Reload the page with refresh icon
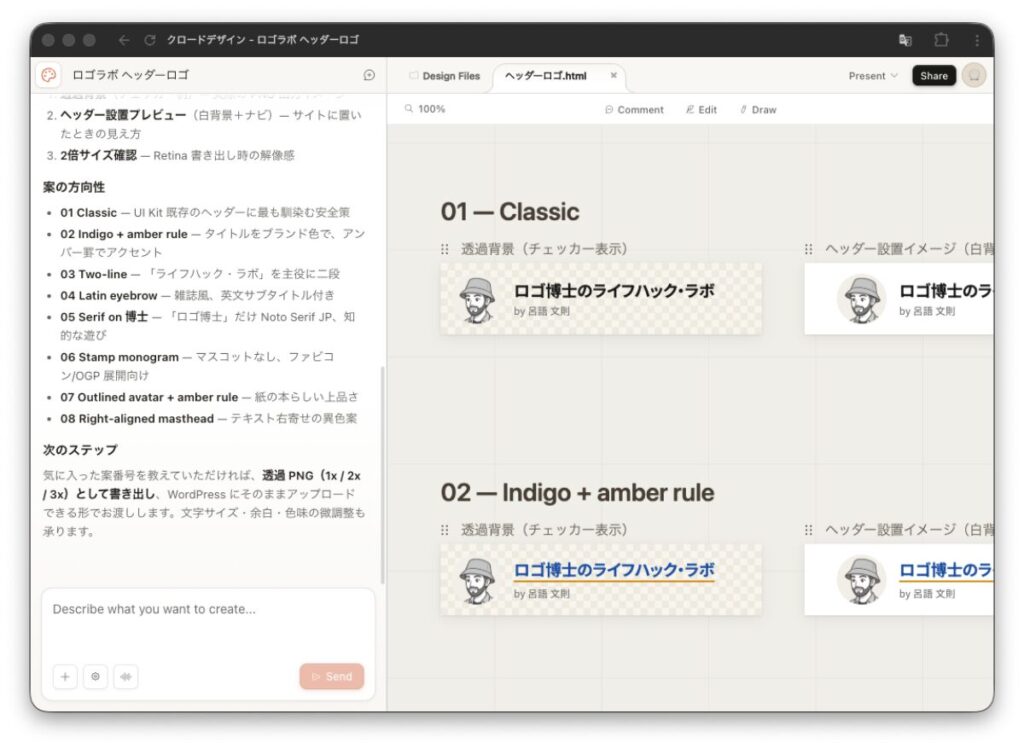The height and width of the screenshot is (749, 1024). point(150,40)
